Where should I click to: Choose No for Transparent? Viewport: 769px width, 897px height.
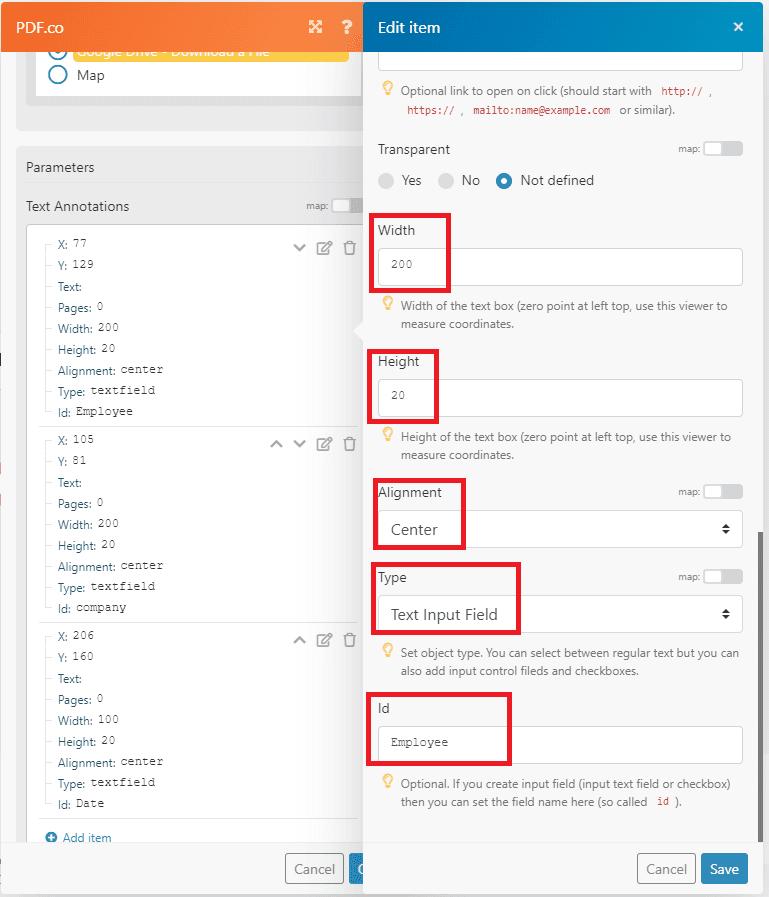tap(446, 181)
